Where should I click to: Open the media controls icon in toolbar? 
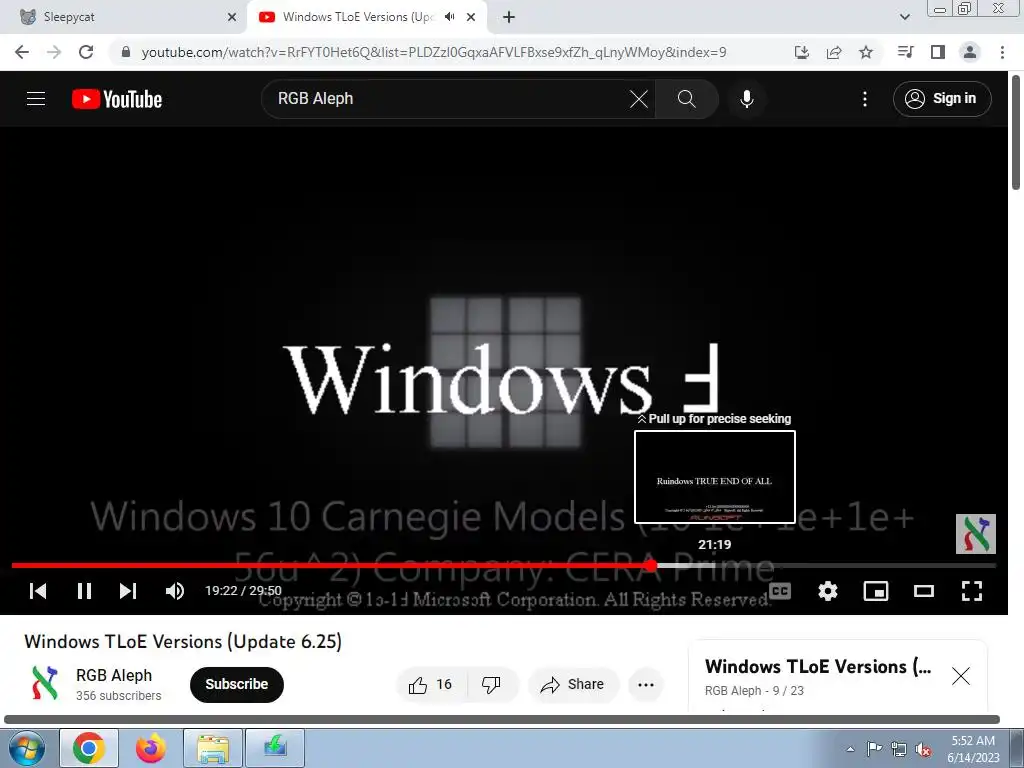click(905, 52)
